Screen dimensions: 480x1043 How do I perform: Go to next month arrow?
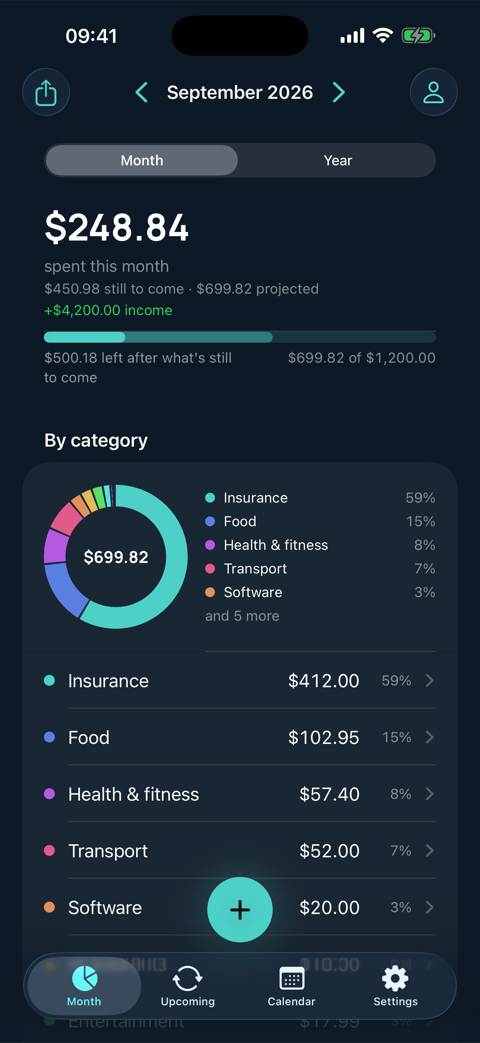339,92
